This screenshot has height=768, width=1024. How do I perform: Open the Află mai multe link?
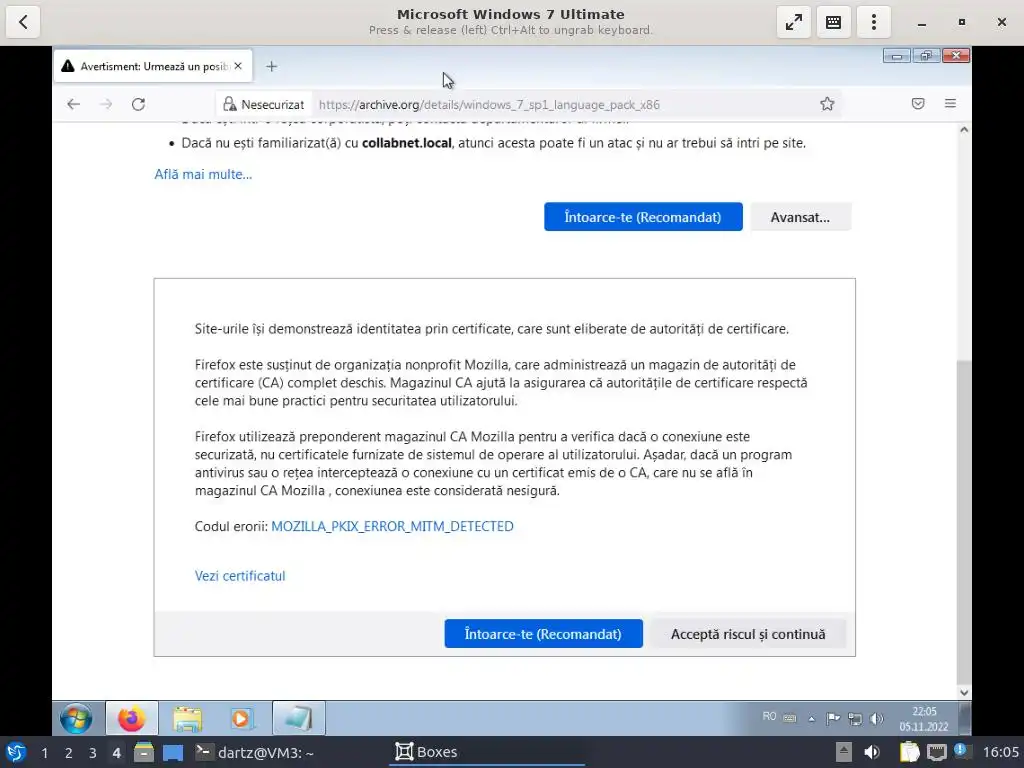pyautogui.click(x=203, y=174)
